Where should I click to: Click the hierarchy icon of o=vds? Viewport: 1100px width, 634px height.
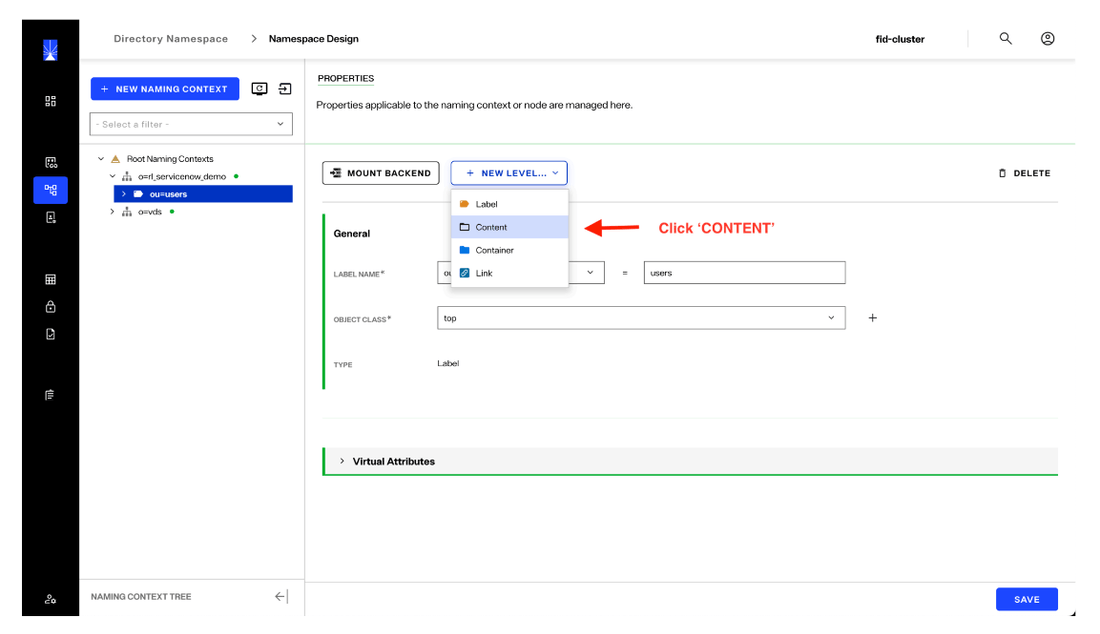coord(127,212)
